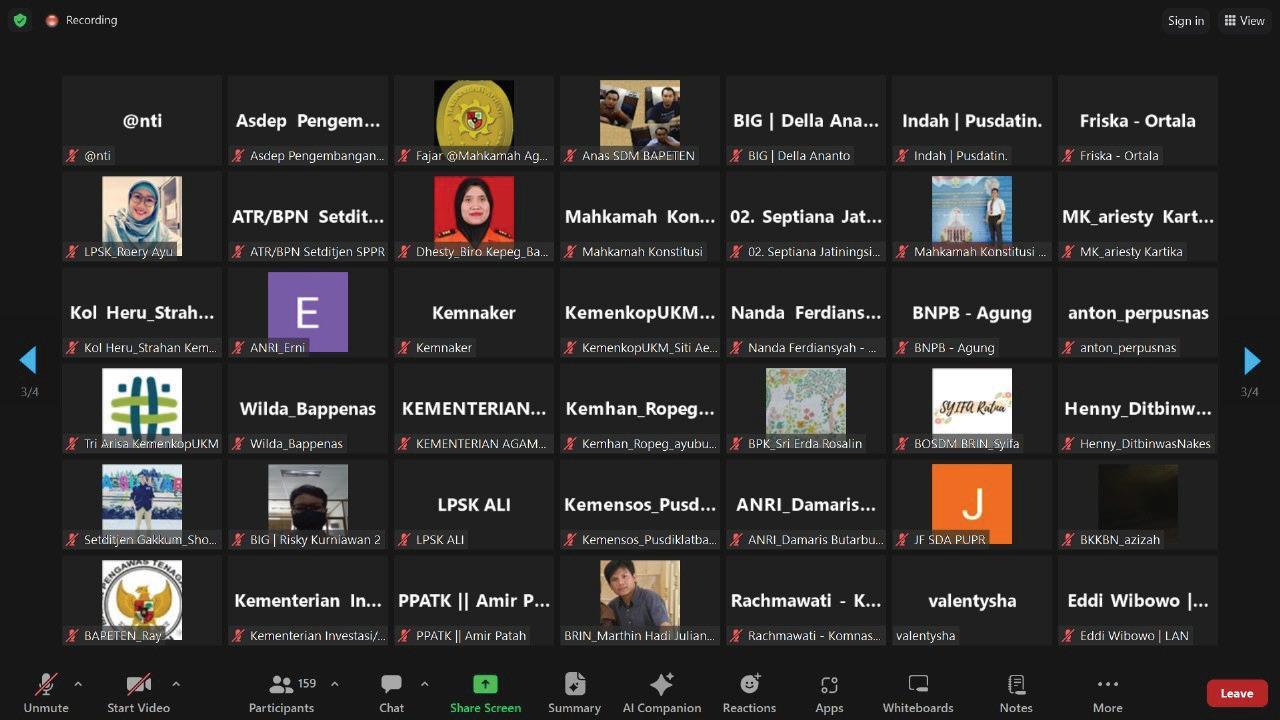The width and height of the screenshot is (1280, 720).
Task: Open the Chat panel
Action: (x=391, y=693)
